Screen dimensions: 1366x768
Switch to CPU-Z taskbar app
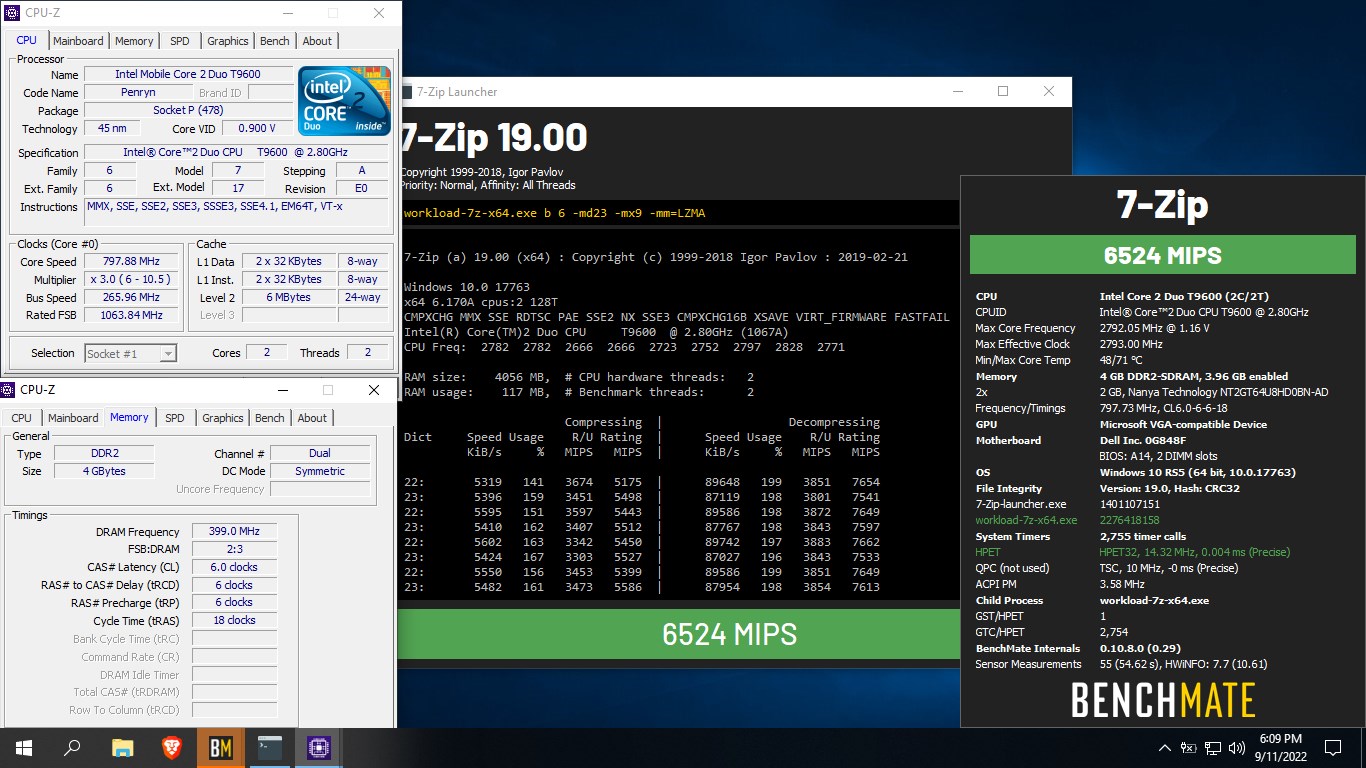pos(318,747)
